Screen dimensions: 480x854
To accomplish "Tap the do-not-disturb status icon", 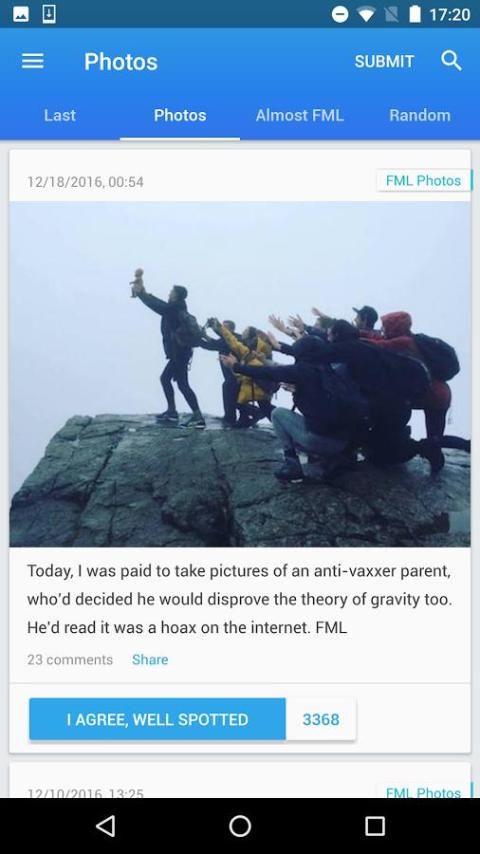I will pos(340,15).
